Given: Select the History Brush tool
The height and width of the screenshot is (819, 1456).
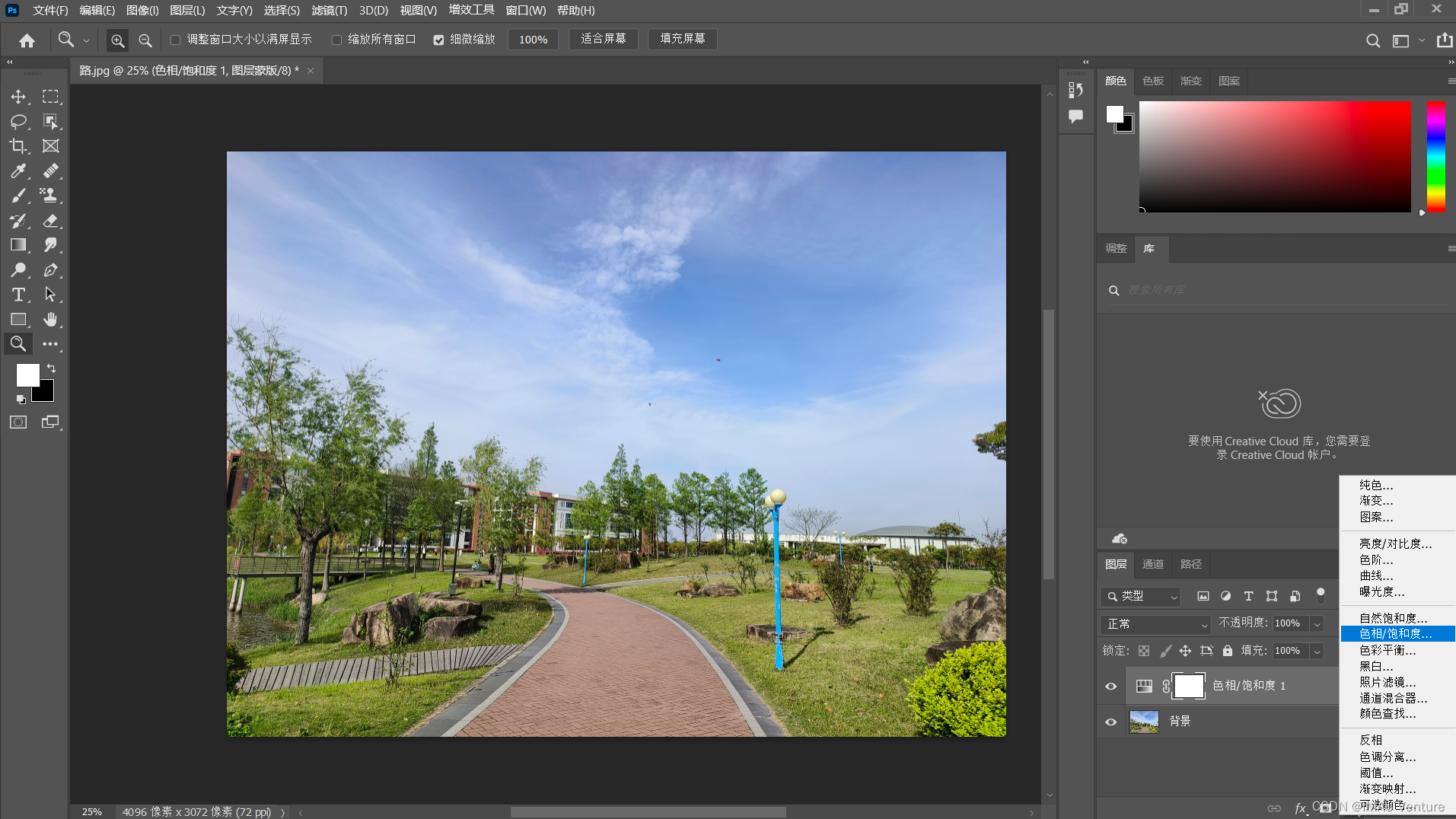Looking at the screenshot, I should 18,221.
